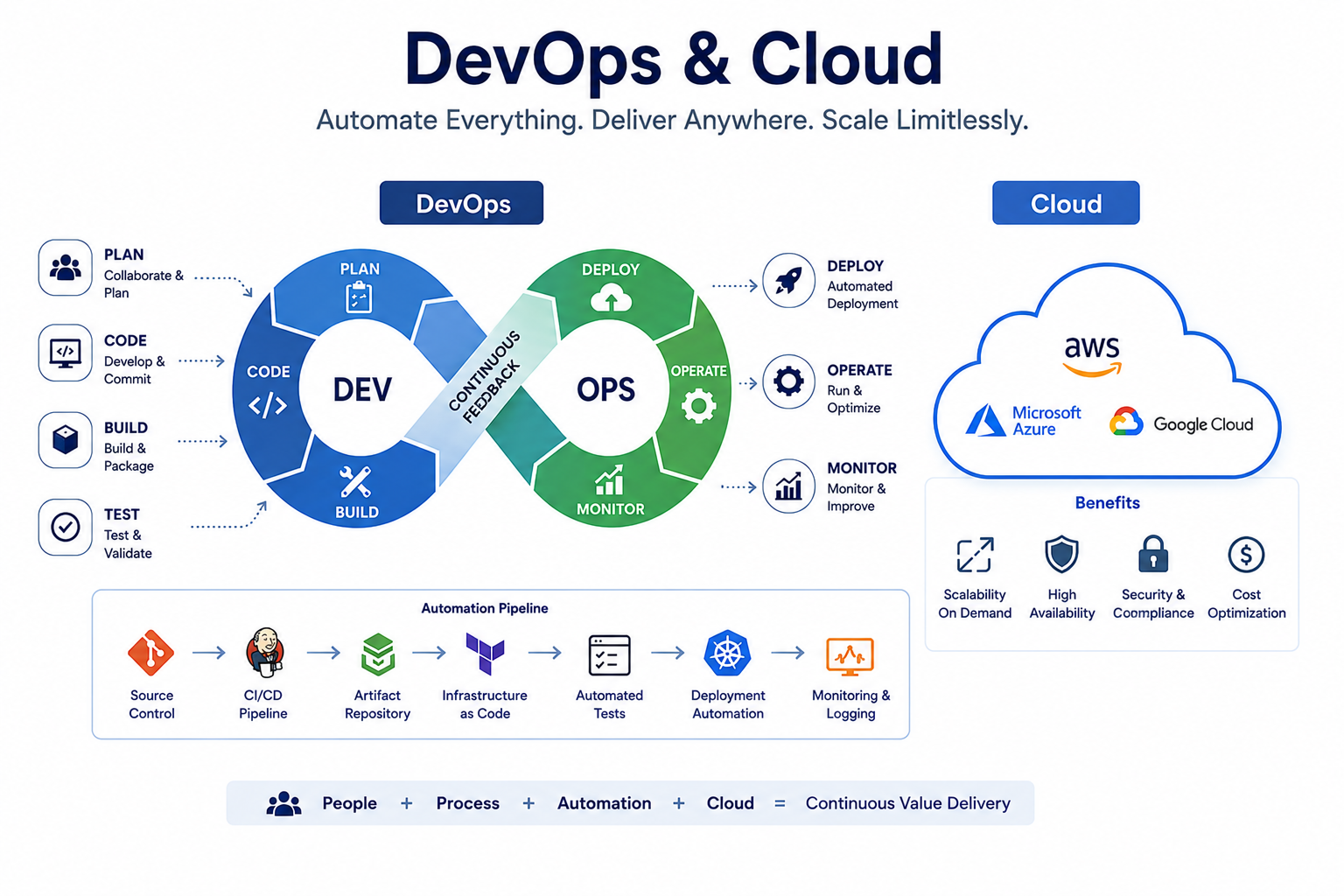The image size is (1344, 896).
Task: Select the Benefits heading
Action: click(x=1107, y=503)
